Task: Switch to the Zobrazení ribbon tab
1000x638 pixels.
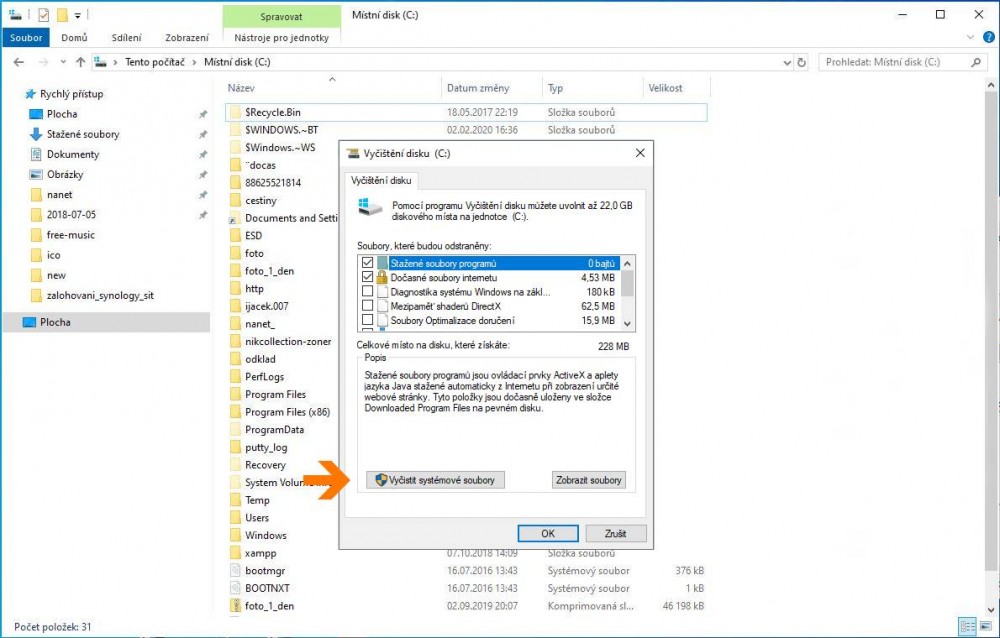Action: pos(187,38)
